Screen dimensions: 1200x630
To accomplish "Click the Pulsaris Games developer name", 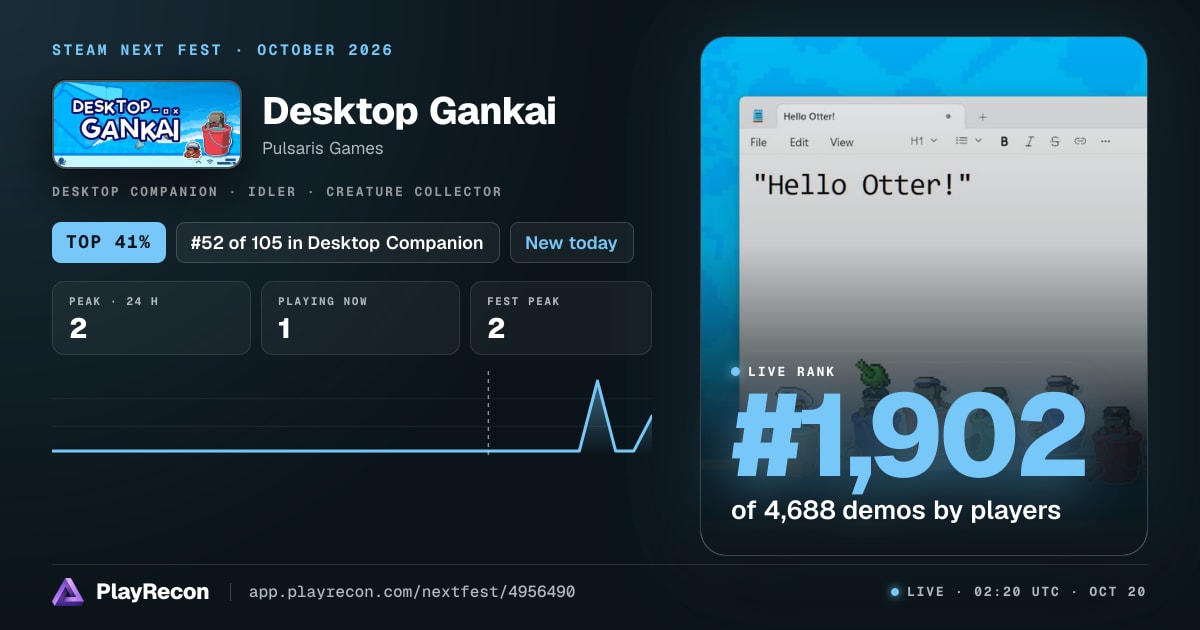I will (x=323, y=148).
